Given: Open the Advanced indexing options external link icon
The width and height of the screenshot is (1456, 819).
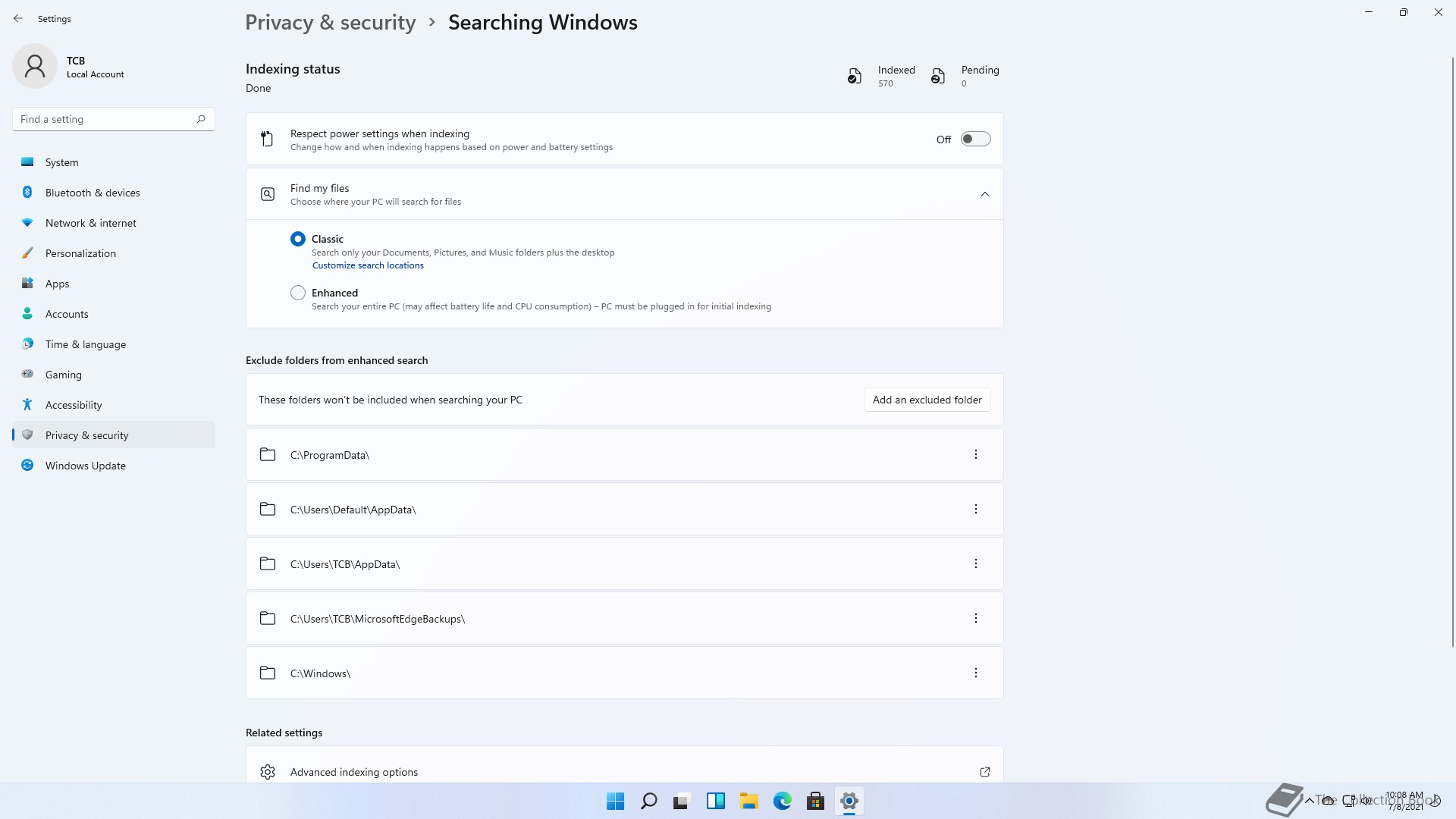Looking at the screenshot, I should 984,772.
